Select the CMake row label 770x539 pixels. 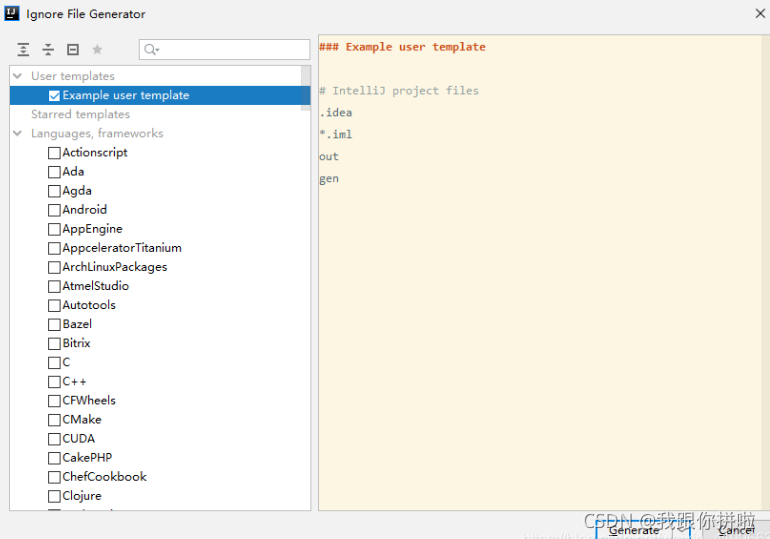(82, 420)
